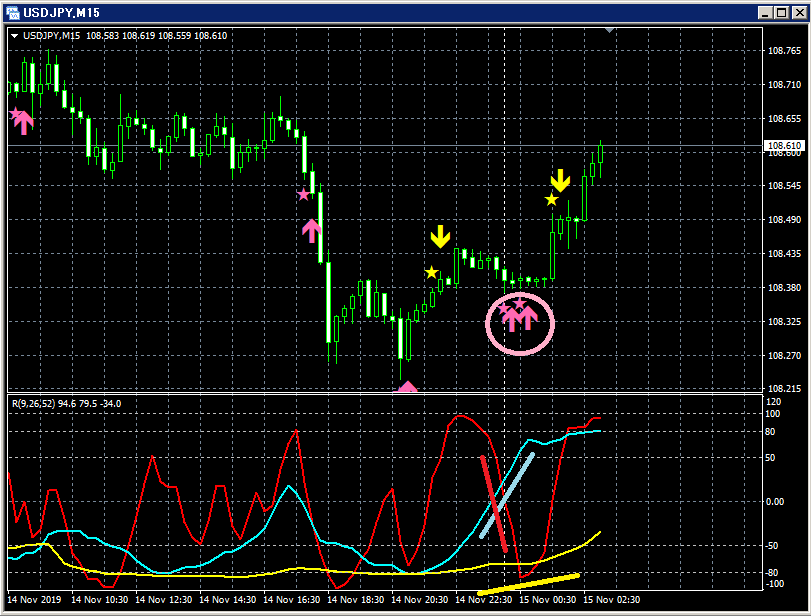This screenshot has height=616, width=811.
Task: Click the 14 Nov 20:30 time label
Action: click(419, 600)
